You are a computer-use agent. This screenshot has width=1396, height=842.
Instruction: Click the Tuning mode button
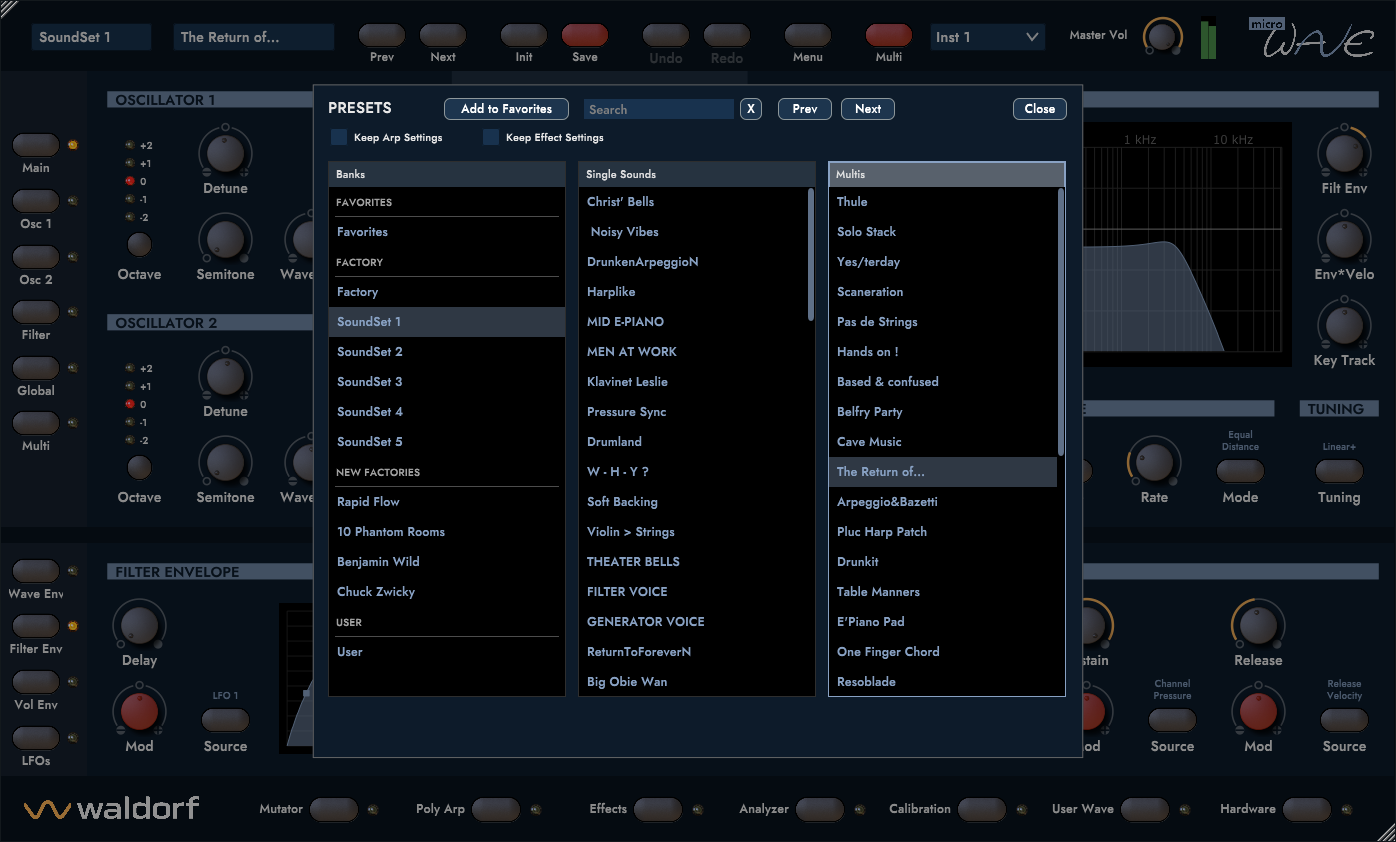point(1339,471)
